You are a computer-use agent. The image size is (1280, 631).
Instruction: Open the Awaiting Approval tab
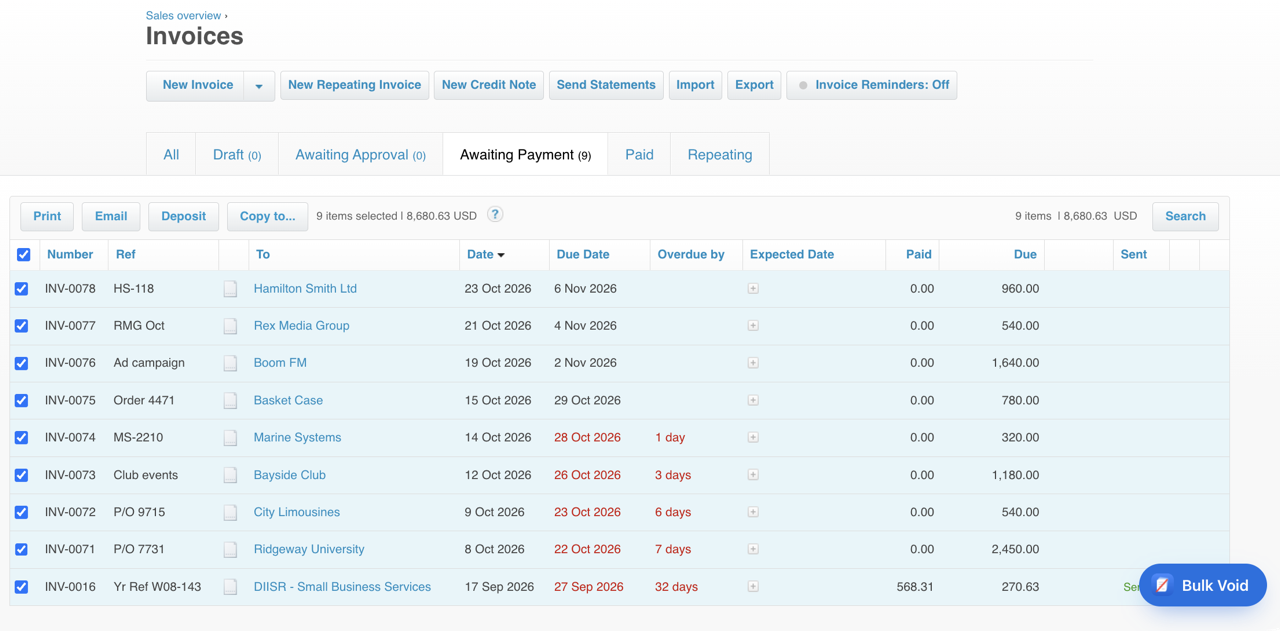click(x=360, y=154)
